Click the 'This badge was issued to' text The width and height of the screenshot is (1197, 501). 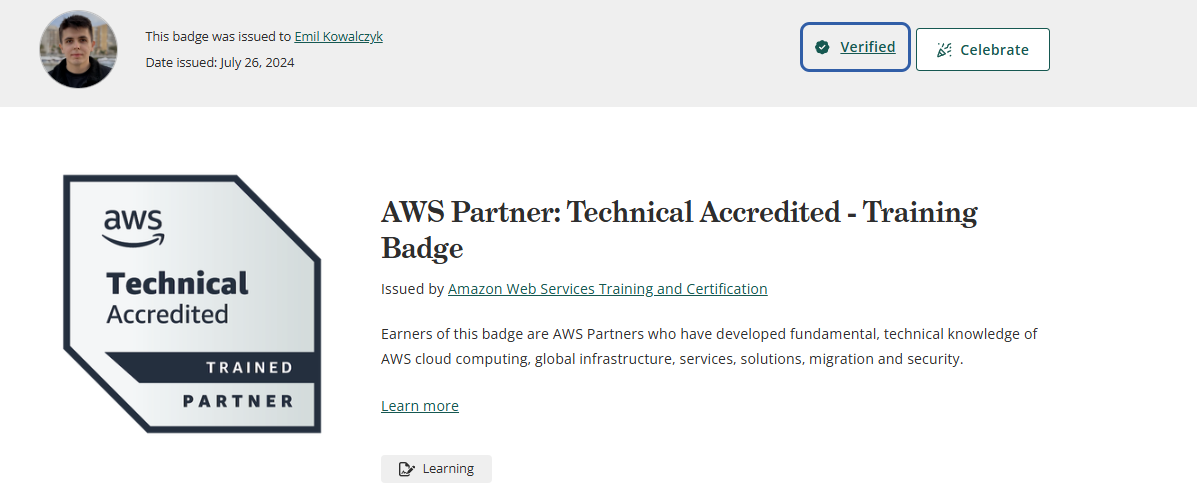pyautogui.click(x=218, y=36)
